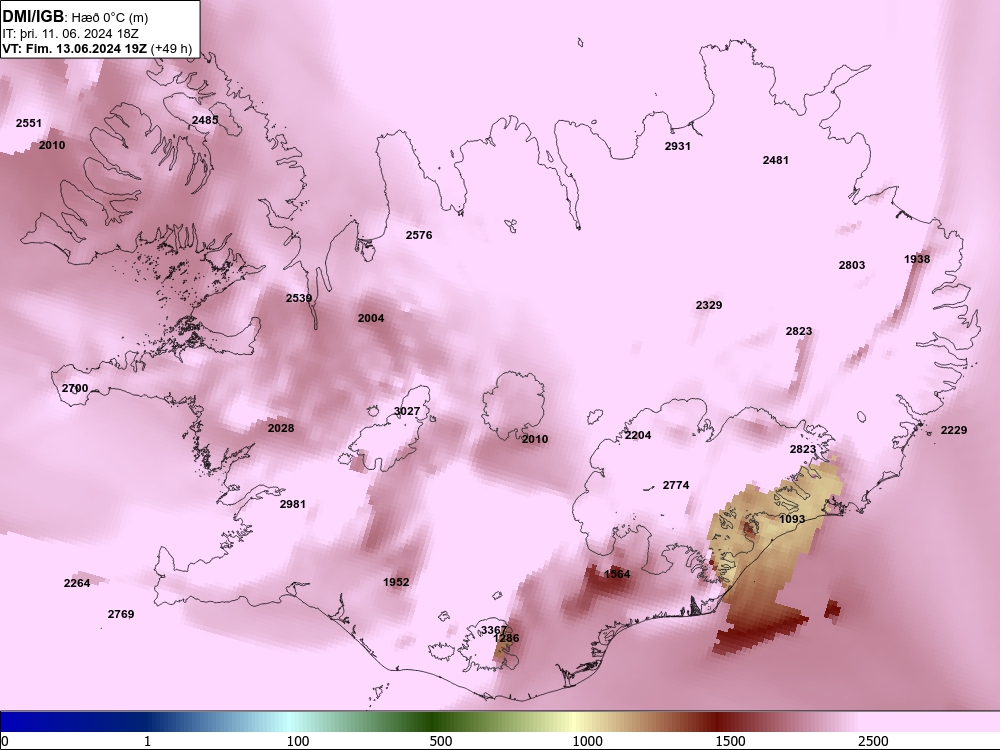Click the height label 2329

[709, 305]
